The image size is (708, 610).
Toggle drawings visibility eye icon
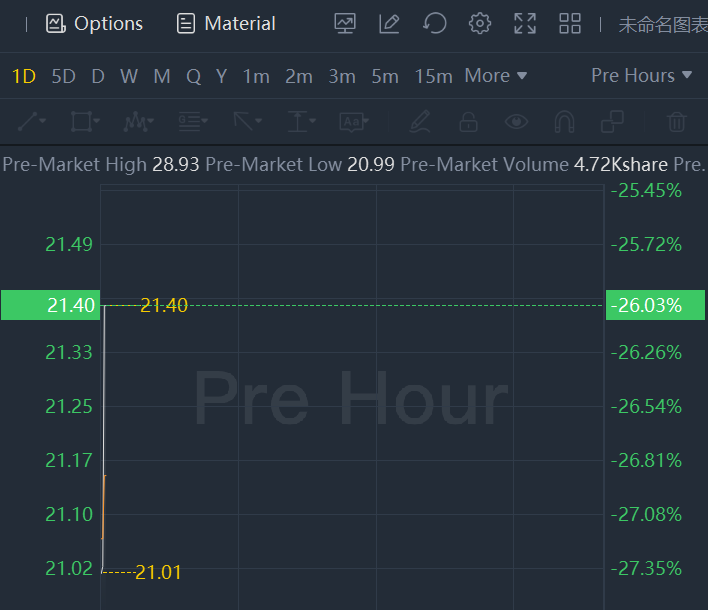(516, 122)
